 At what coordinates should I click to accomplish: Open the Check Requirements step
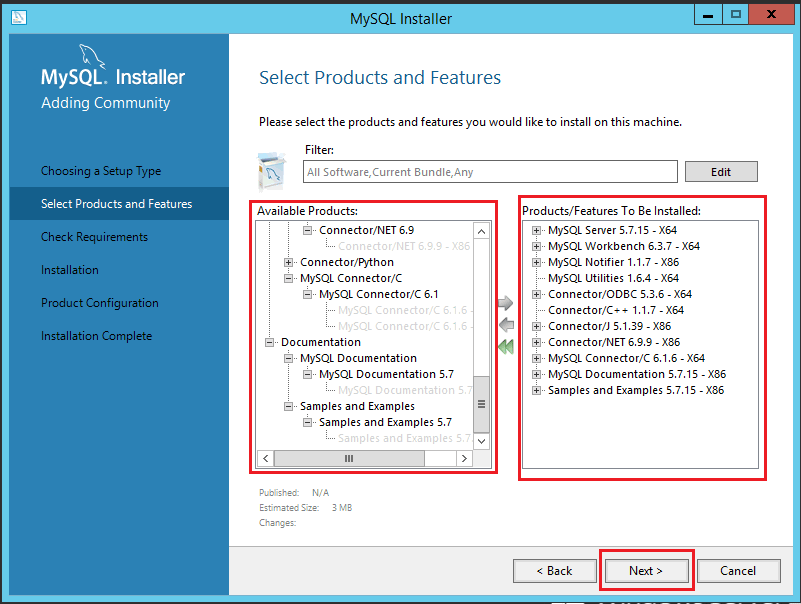(x=95, y=237)
